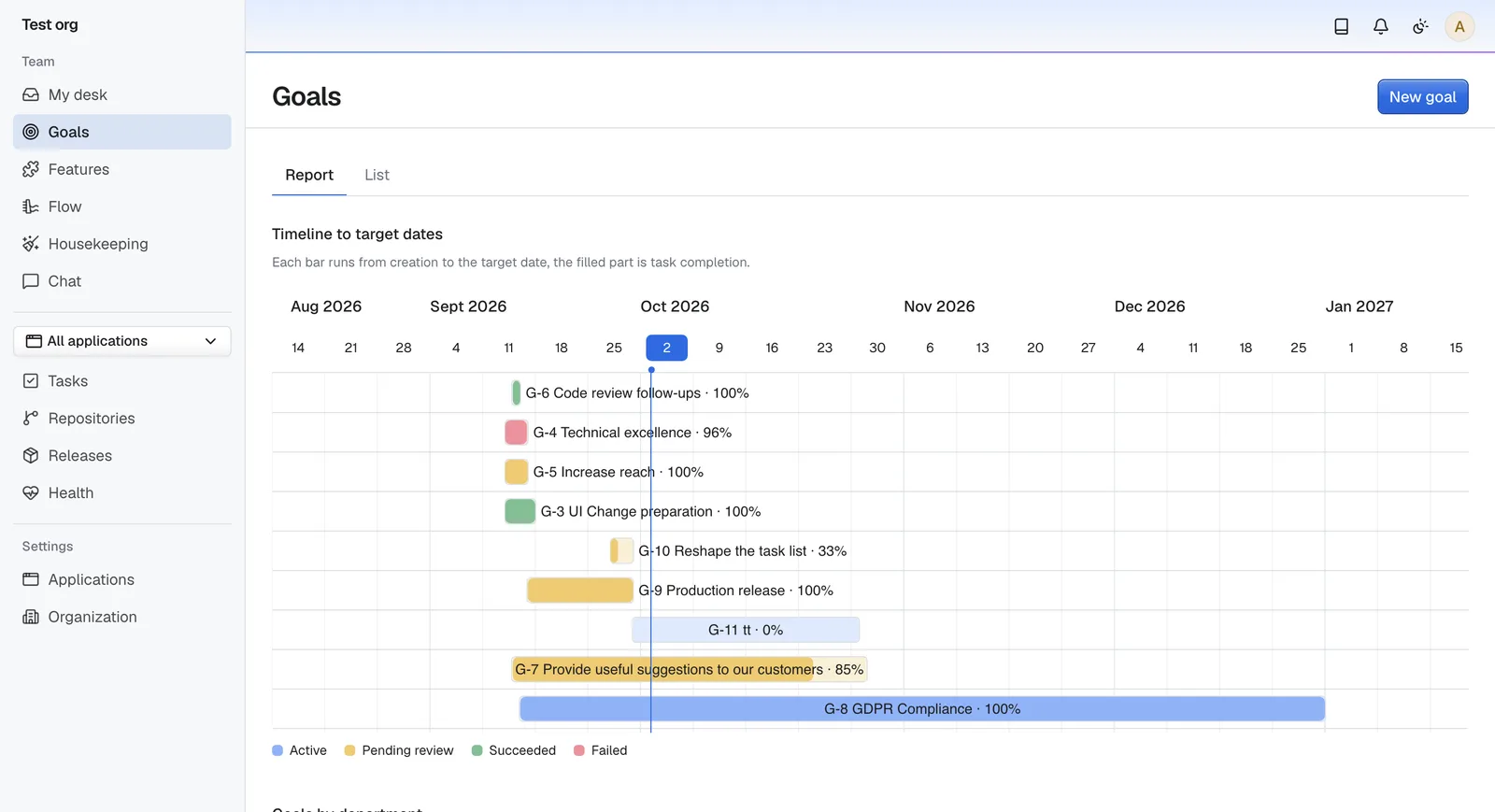Screen dimensions: 1495x812
Task: Click the Goals target icon
Action: (x=31, y=132)
